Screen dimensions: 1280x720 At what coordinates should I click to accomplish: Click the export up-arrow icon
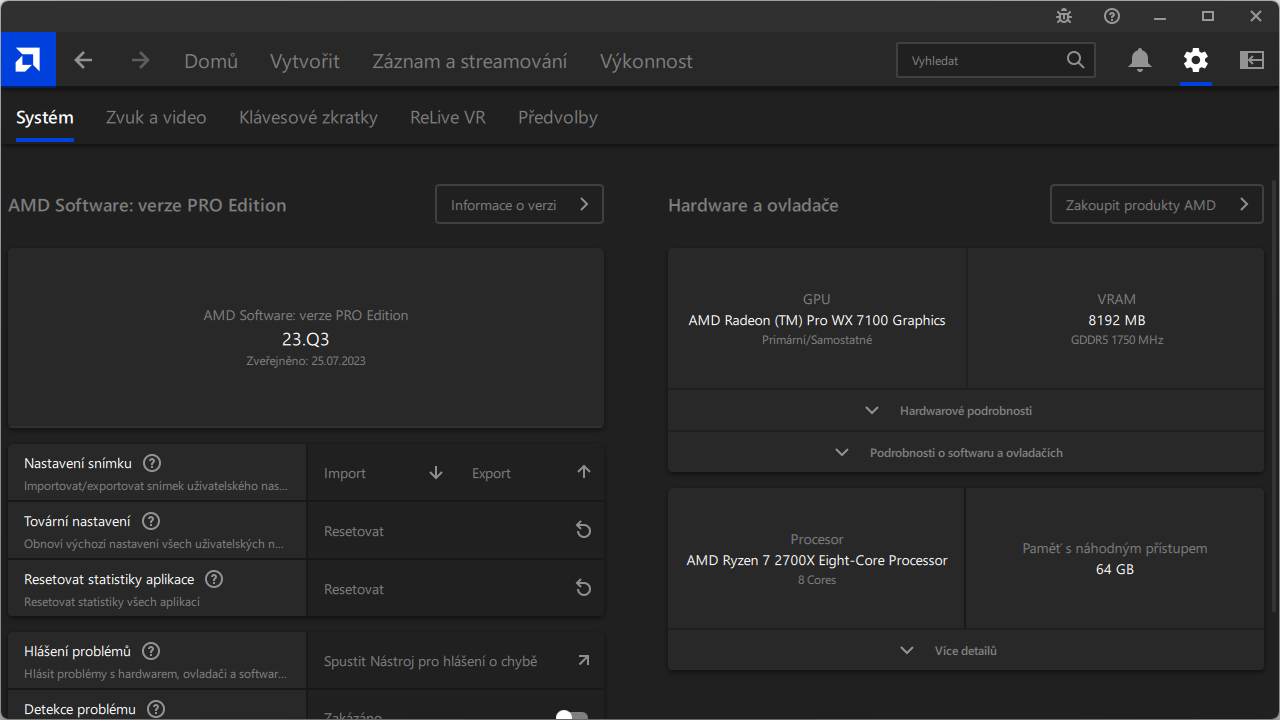point(583,473)
